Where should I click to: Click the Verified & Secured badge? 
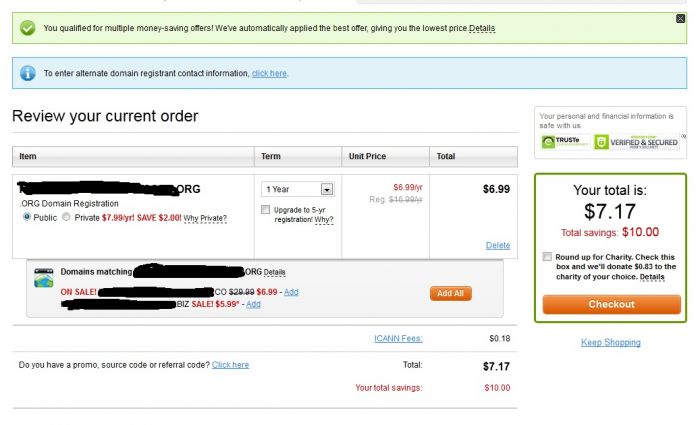[x=636, y=142]
